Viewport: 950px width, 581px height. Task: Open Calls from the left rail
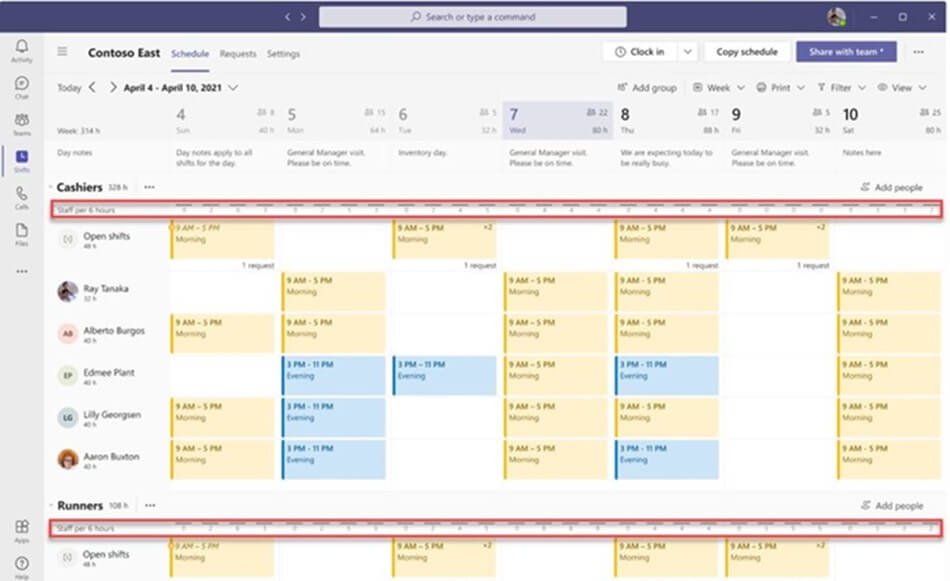click(21, 197)
